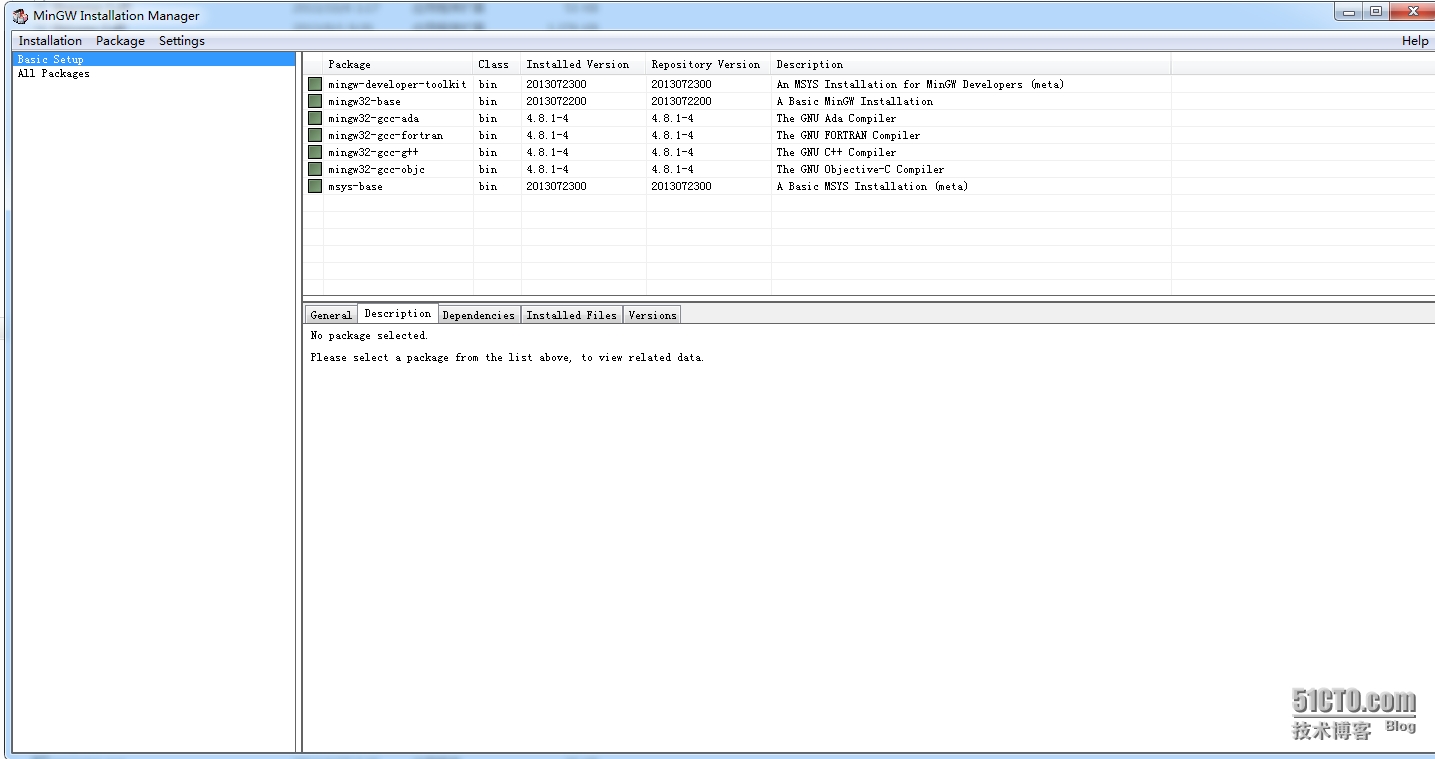This screenshot has height=759, width=1435.
Task: Switch to the Description tab
Action: point(398,313)
